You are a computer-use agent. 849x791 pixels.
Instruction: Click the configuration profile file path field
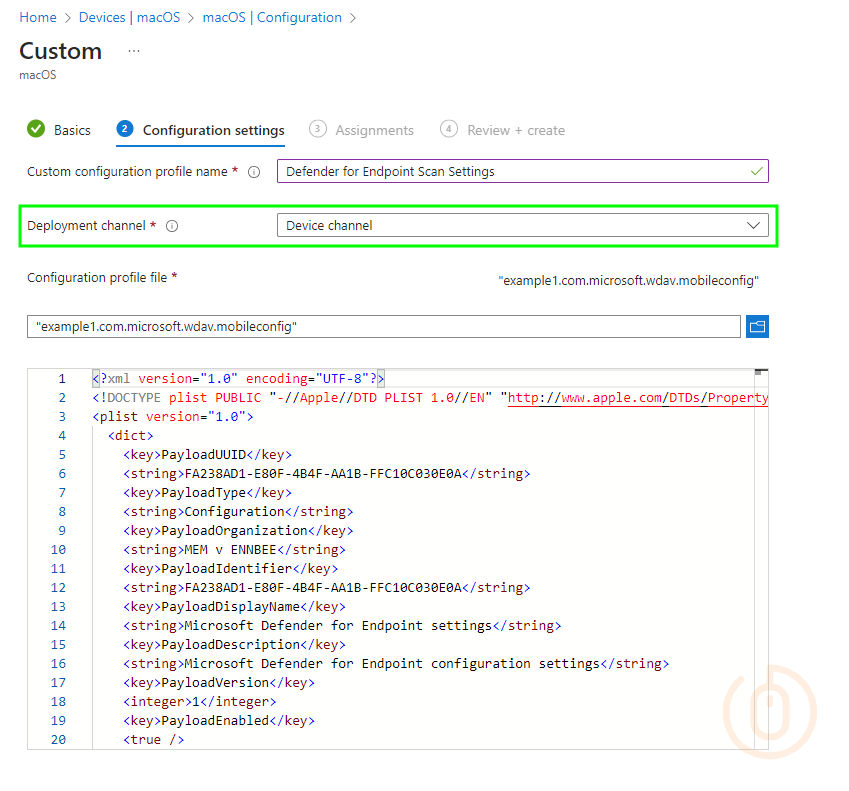(384, 326)
